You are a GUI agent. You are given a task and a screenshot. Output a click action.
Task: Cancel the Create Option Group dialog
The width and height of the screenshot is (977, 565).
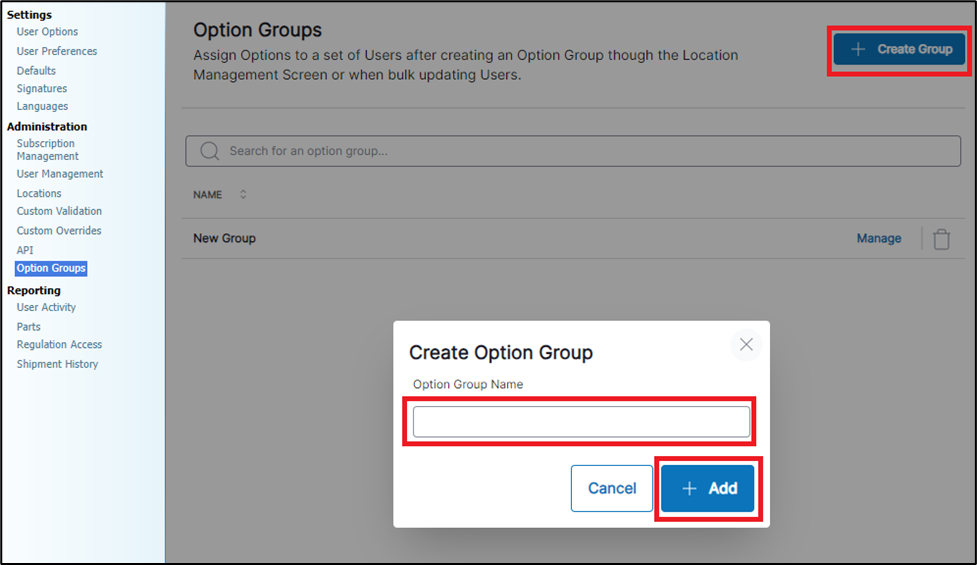[x=612, y=488]
